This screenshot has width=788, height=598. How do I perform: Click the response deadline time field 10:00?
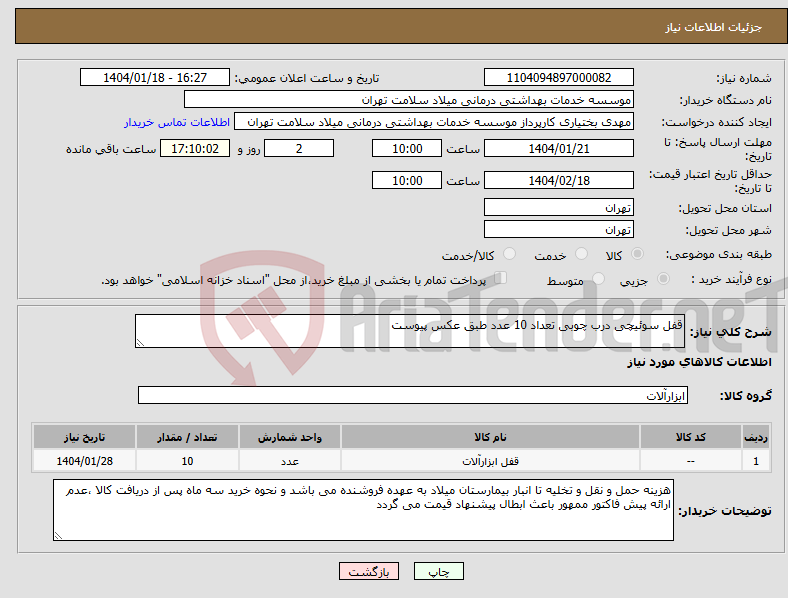point(407,149)
